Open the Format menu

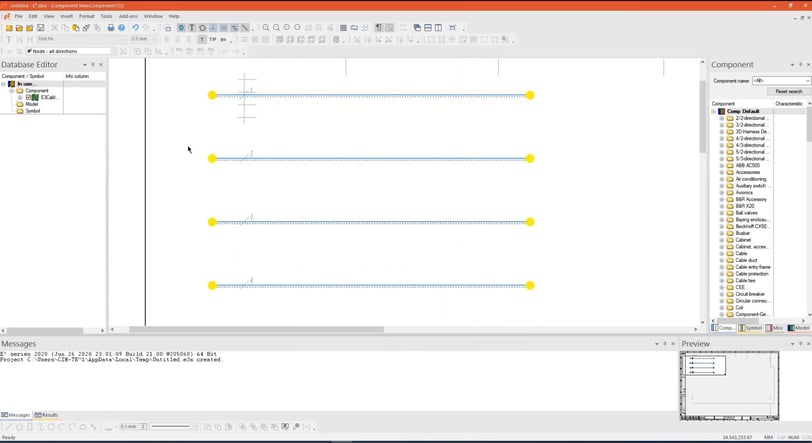coord(86,17)
